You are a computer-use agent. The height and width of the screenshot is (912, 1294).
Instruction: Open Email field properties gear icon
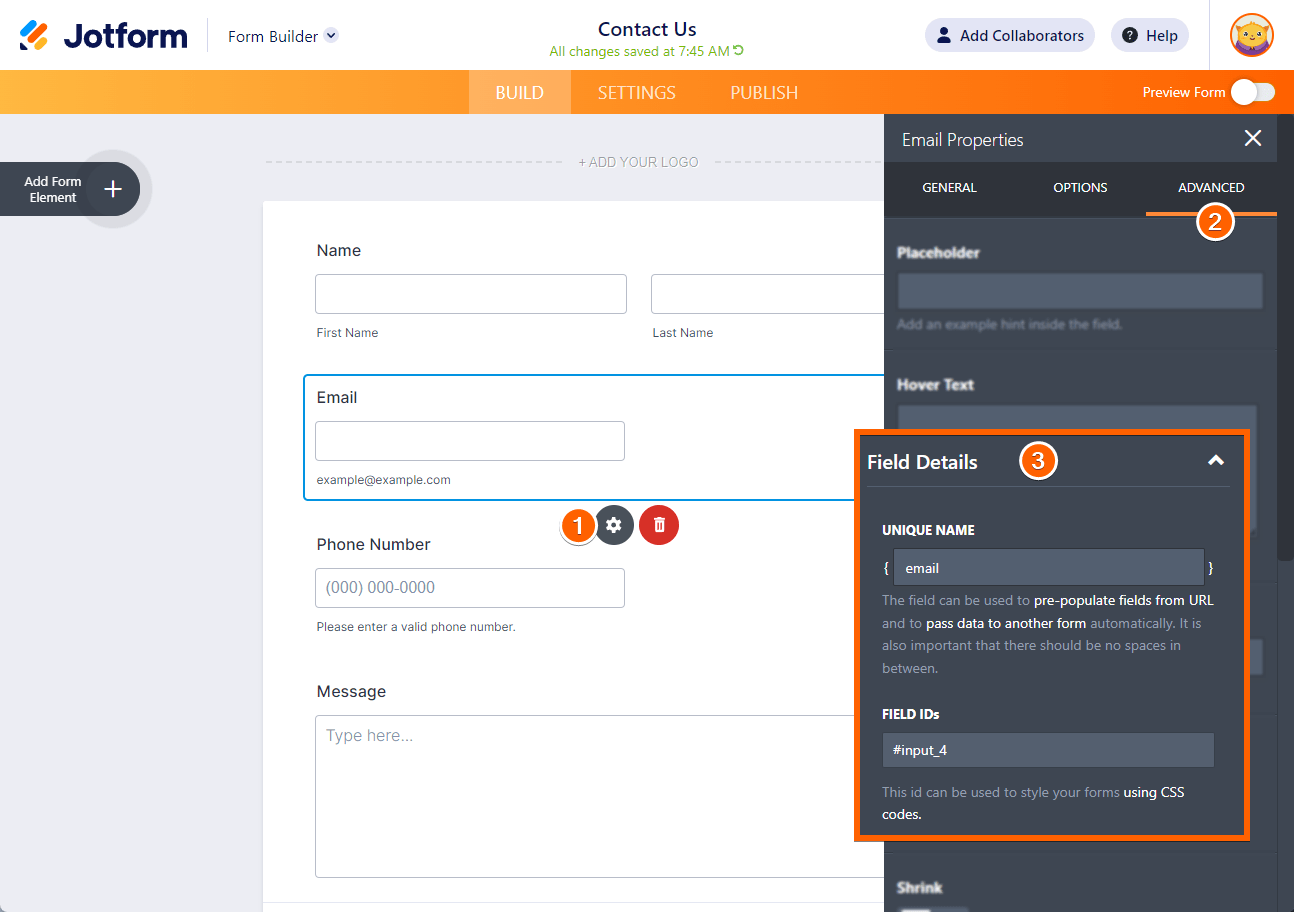(614, 525)
